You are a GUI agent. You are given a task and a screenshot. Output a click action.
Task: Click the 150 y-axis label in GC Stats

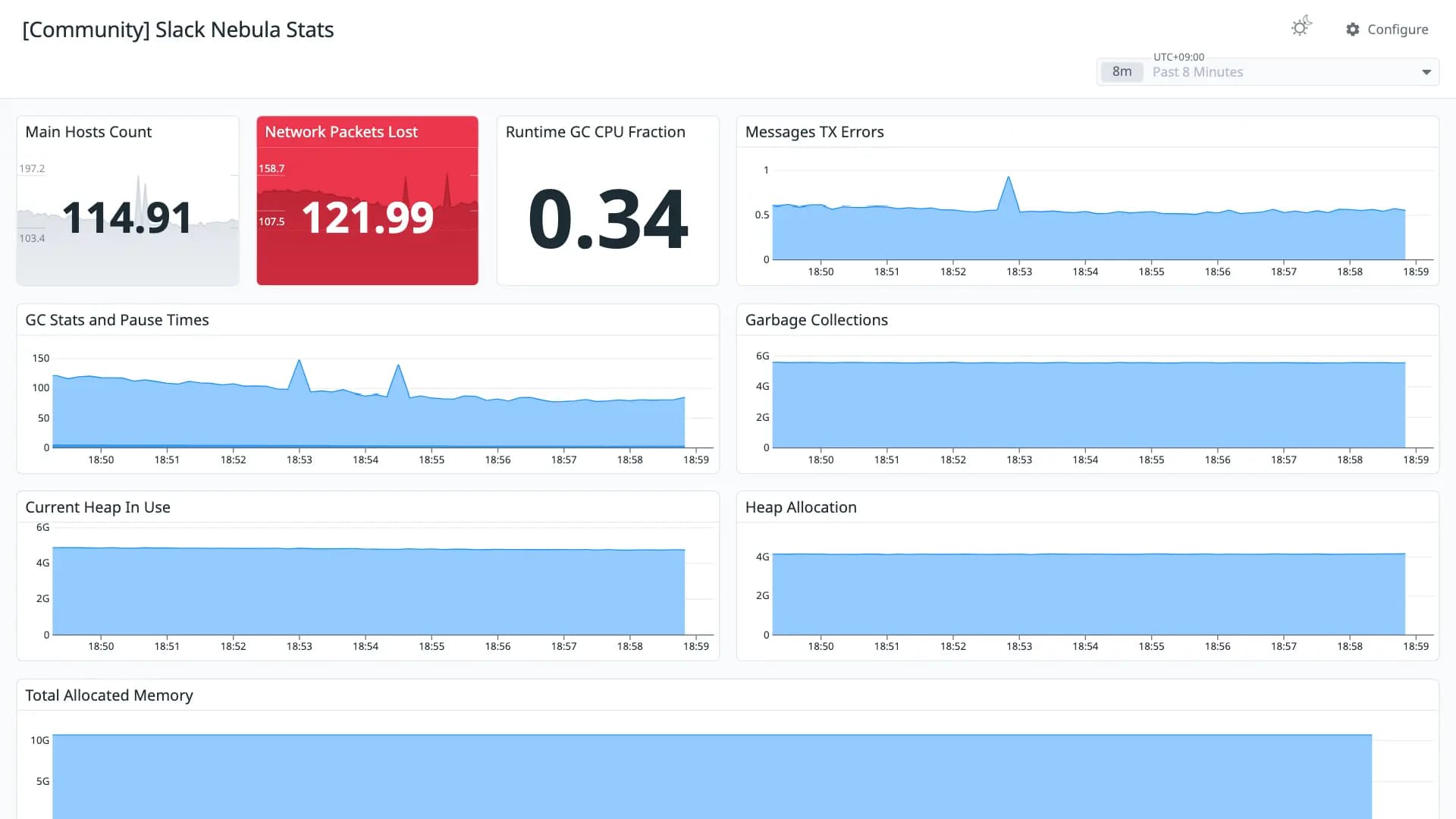[x=41, y=358]
